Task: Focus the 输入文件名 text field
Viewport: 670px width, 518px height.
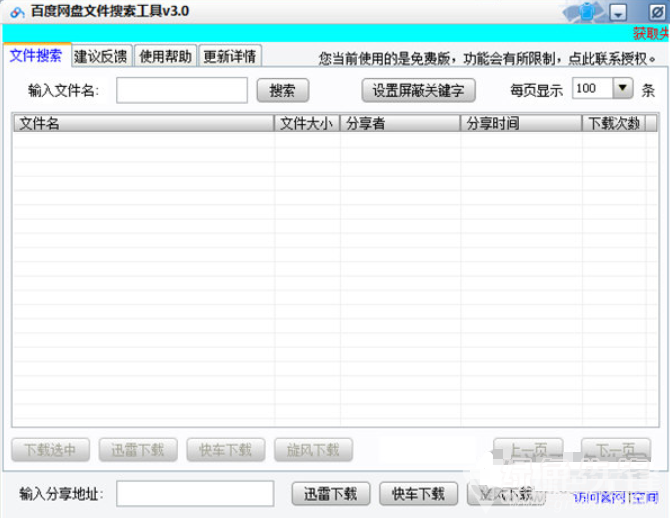Action: point(182,90)
